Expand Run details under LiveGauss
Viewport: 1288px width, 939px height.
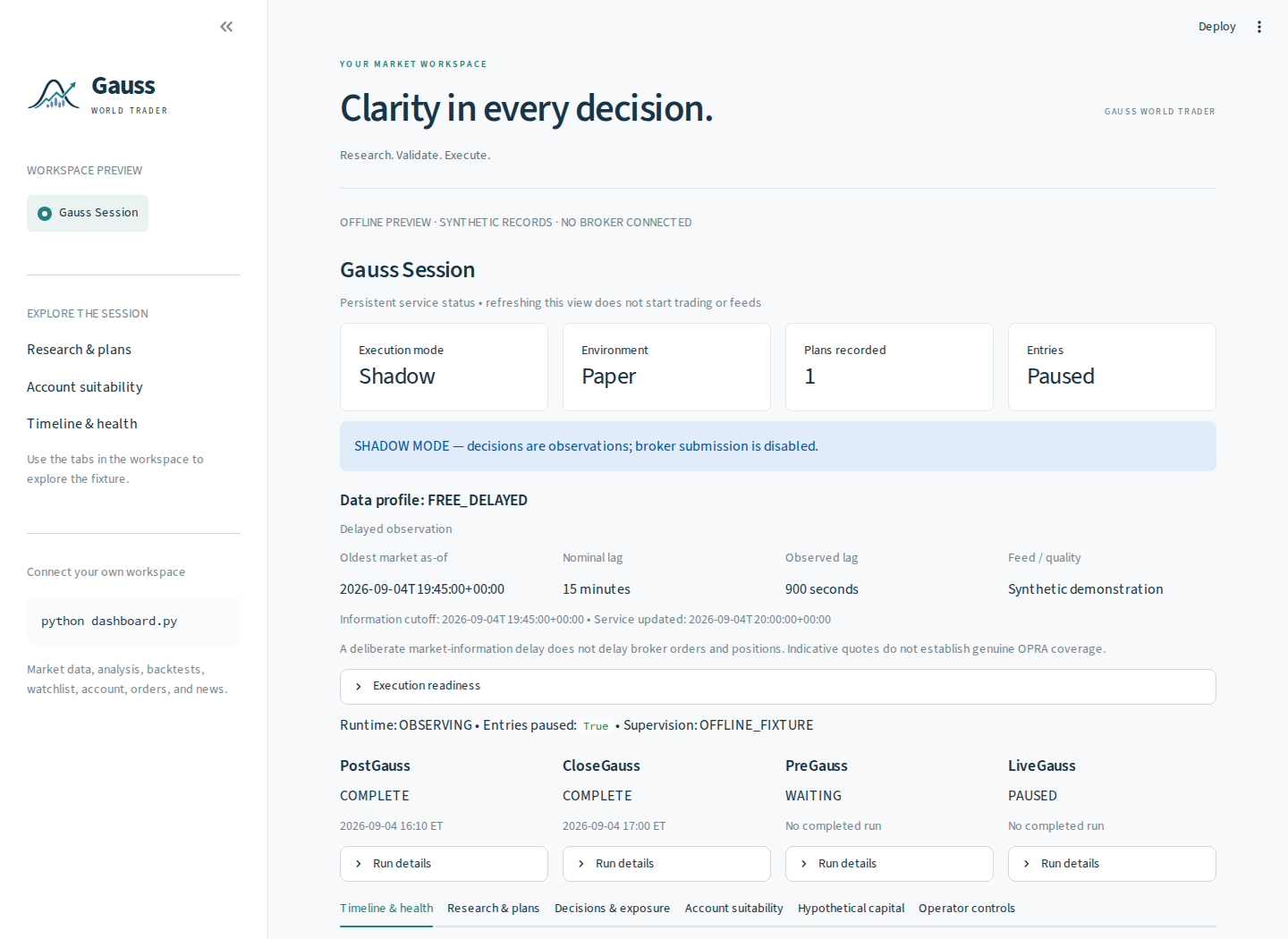1112,864
